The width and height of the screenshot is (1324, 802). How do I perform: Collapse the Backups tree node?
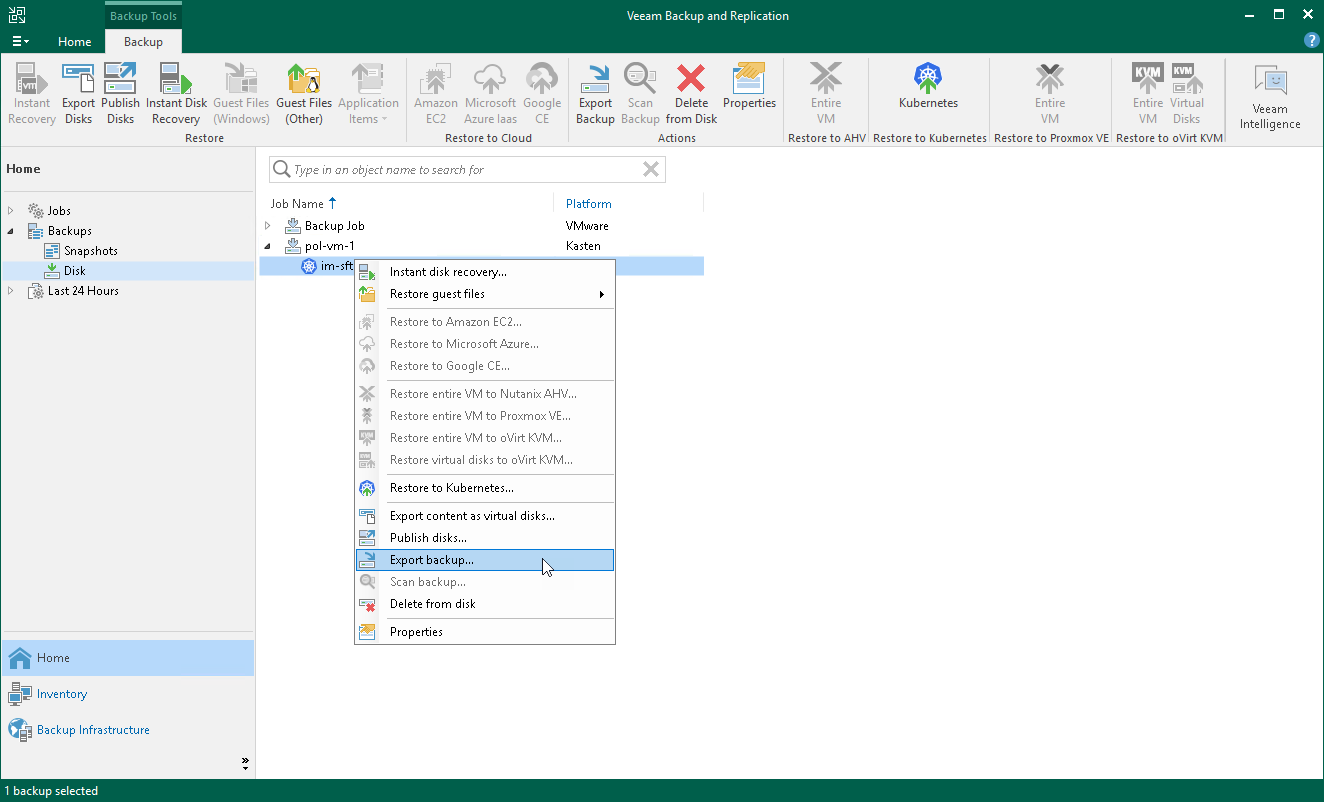coord(12,231)
